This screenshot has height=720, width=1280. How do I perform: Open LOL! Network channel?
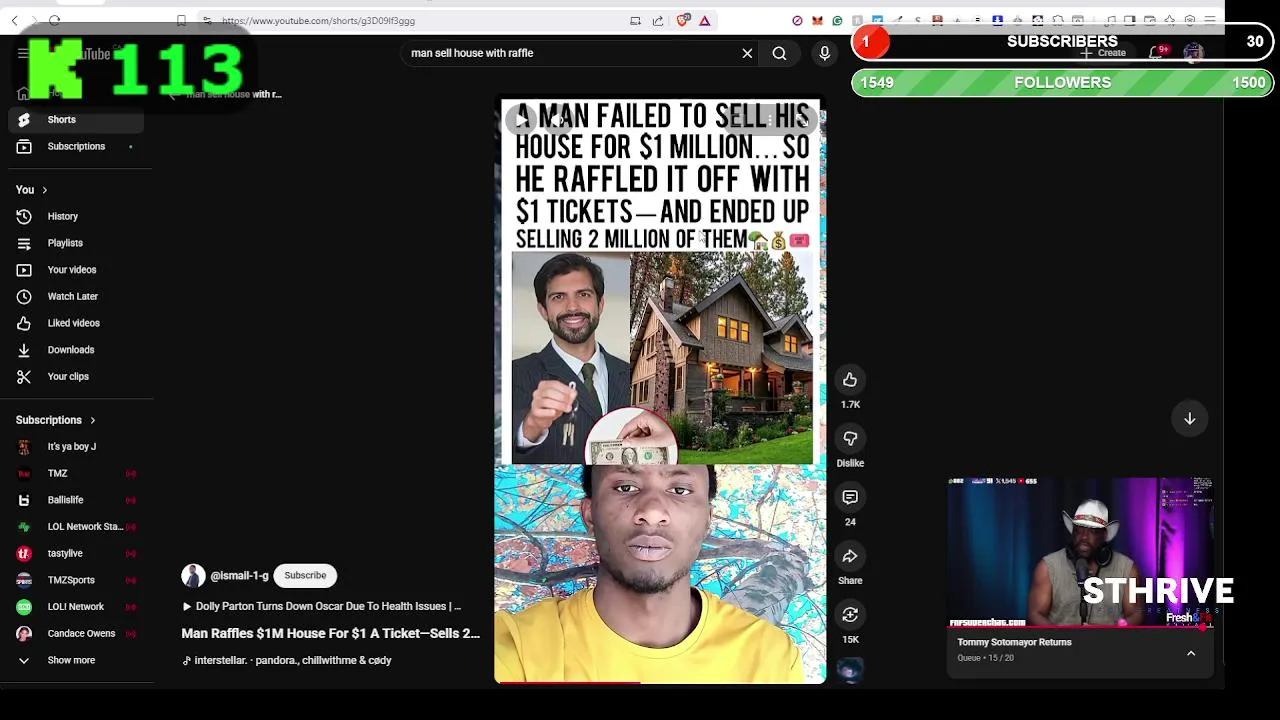(x=76, y=607)
